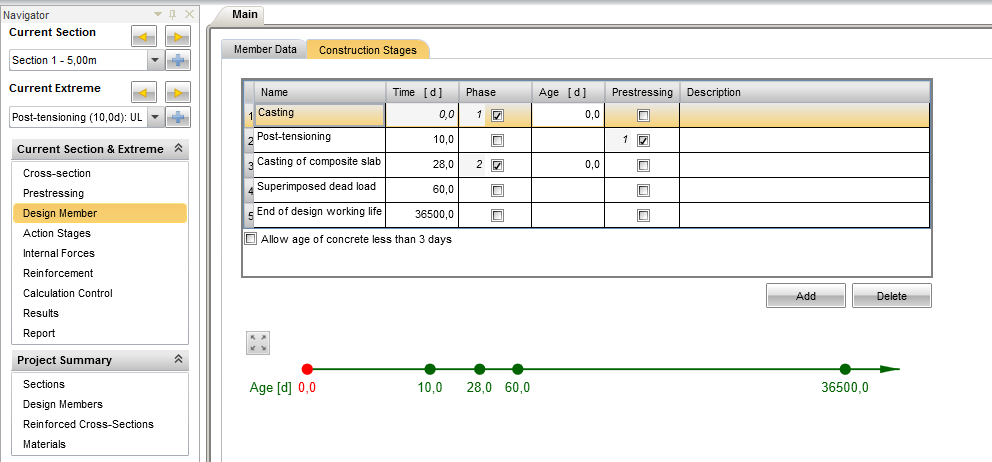Click add extreme plus icon

coord(178,117)
